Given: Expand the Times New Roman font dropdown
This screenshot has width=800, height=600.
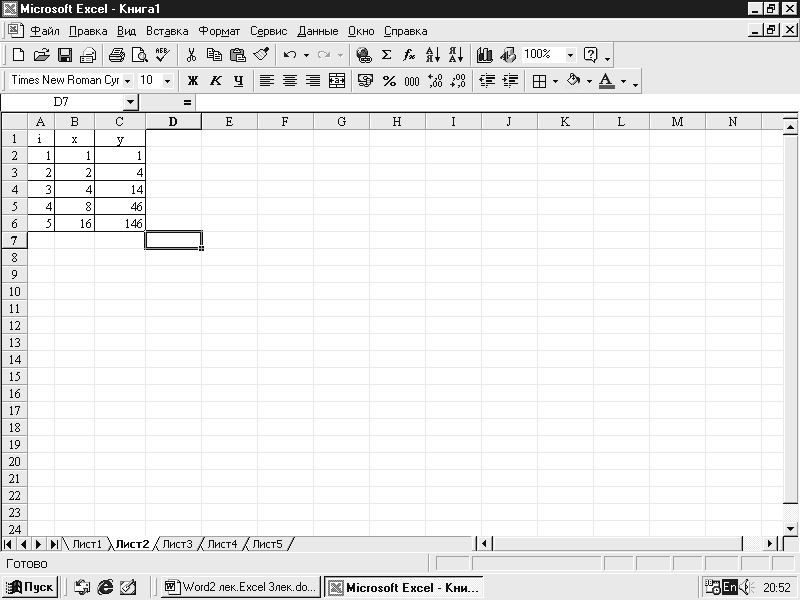Looking at the screenshot, I should tap(128, 81).
